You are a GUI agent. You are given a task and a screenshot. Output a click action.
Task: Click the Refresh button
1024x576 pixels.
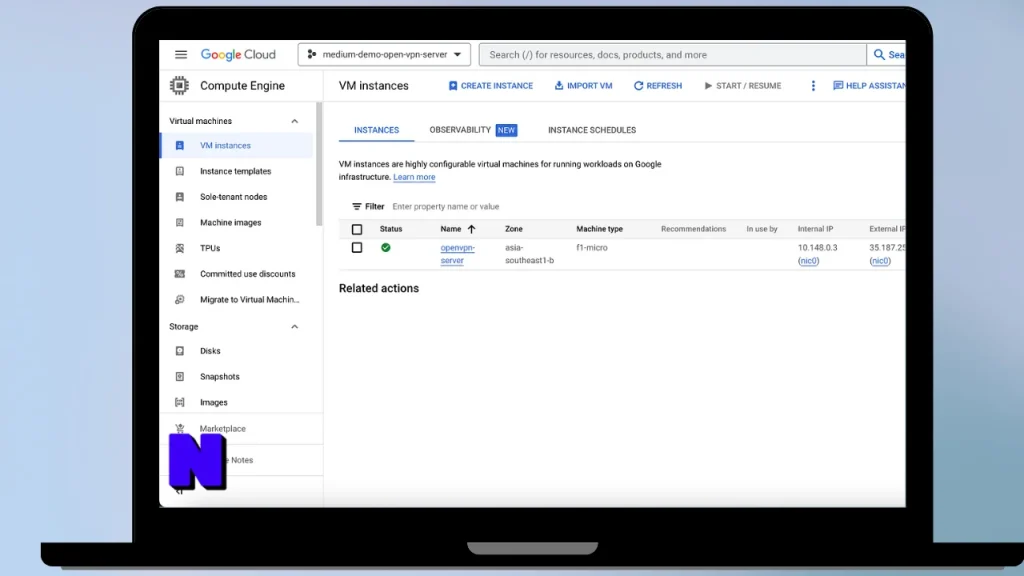[x=658, y=86]
